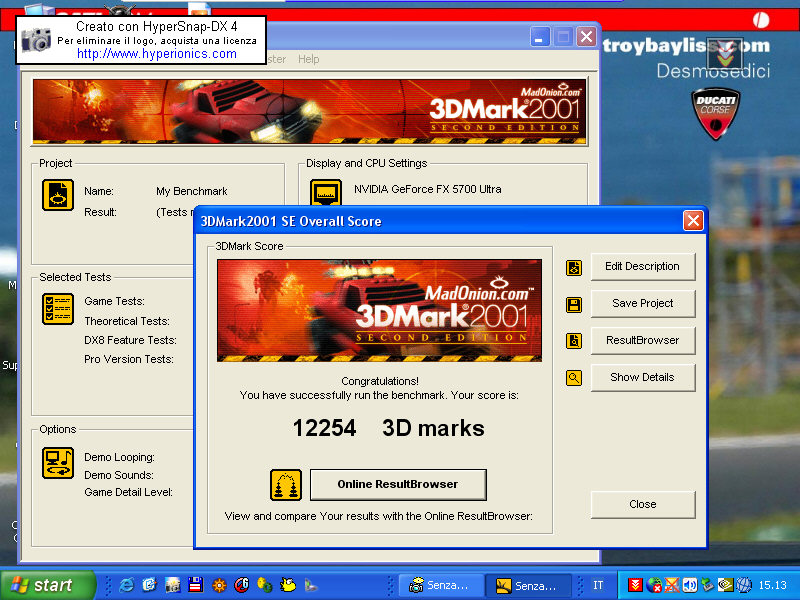Click the Selected Tests checklist icon
This screenshot has height=600, width=800.
(58, 309)
